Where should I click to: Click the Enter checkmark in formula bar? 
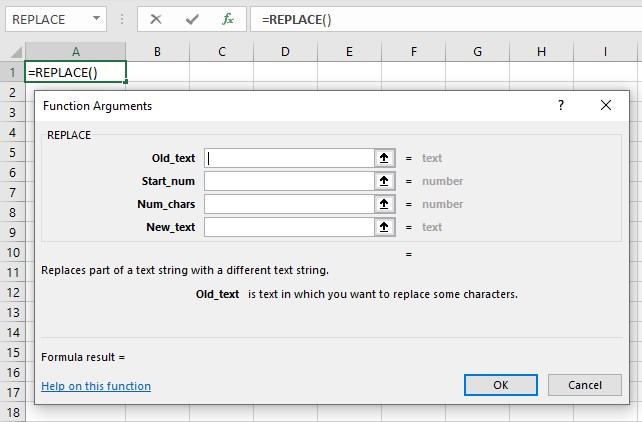[192, 19]
